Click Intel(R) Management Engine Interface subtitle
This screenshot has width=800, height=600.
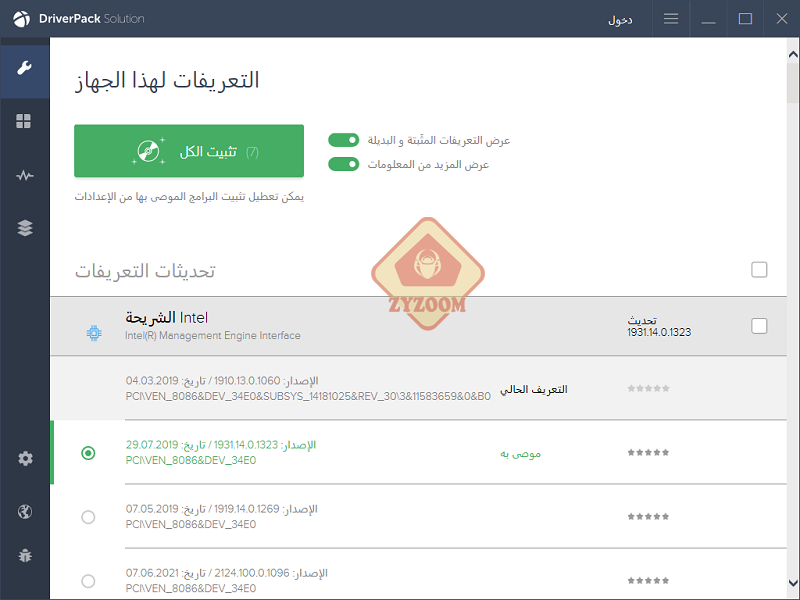pos(213,336)
